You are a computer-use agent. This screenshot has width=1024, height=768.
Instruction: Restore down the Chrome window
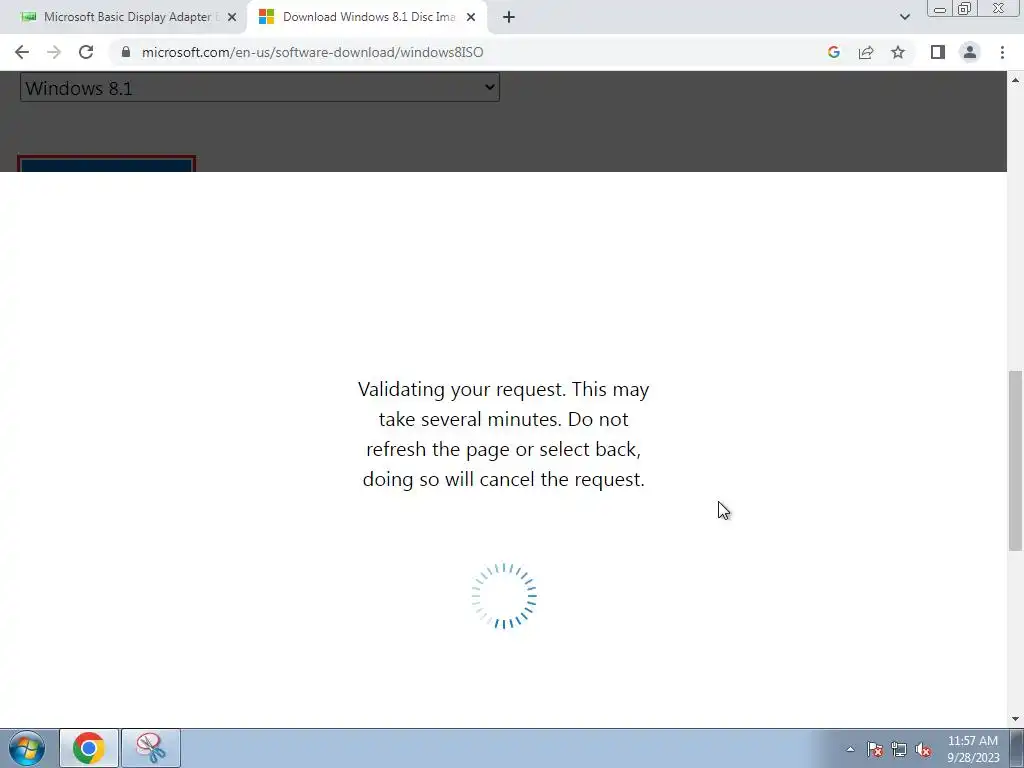(x=965, y=9)
